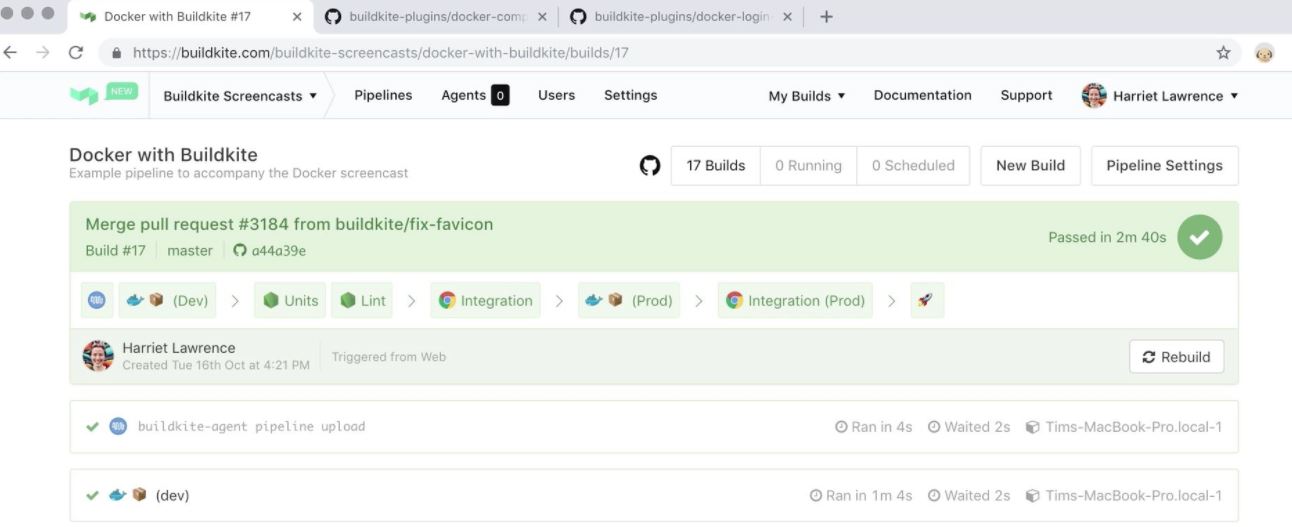Select the Docker (Prod) build step
This screenshot has height=527, width=1292.
pyautogui.click(x=628, y=300)
